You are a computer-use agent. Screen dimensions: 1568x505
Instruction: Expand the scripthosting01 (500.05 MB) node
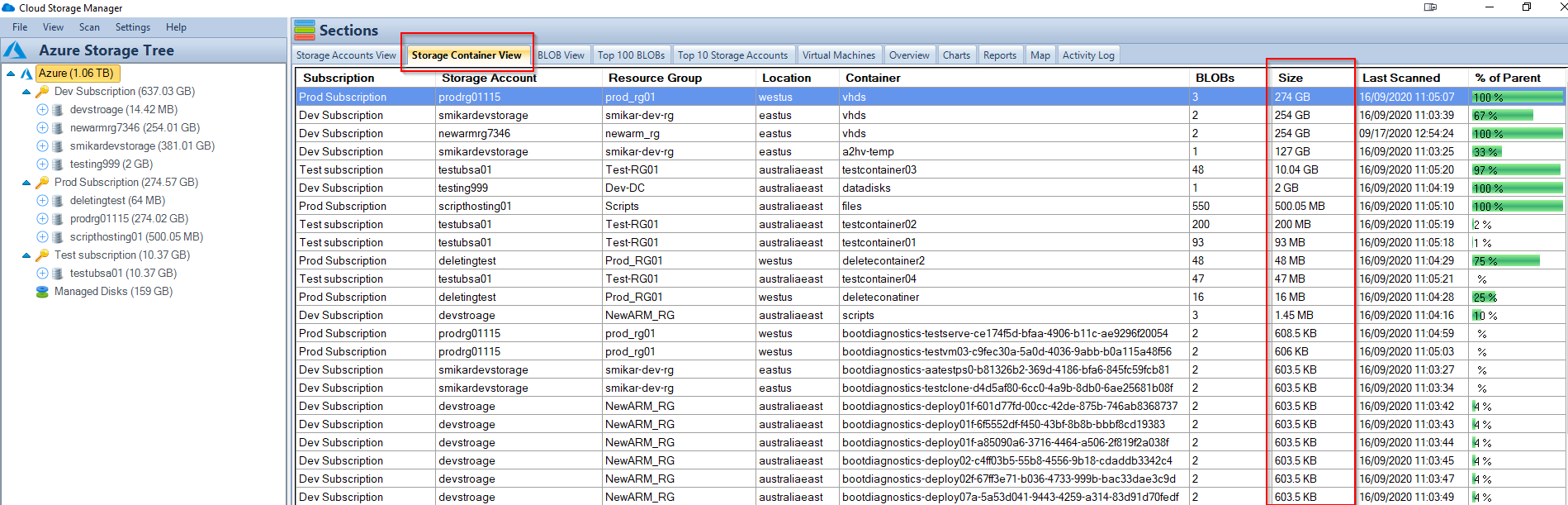42,237
